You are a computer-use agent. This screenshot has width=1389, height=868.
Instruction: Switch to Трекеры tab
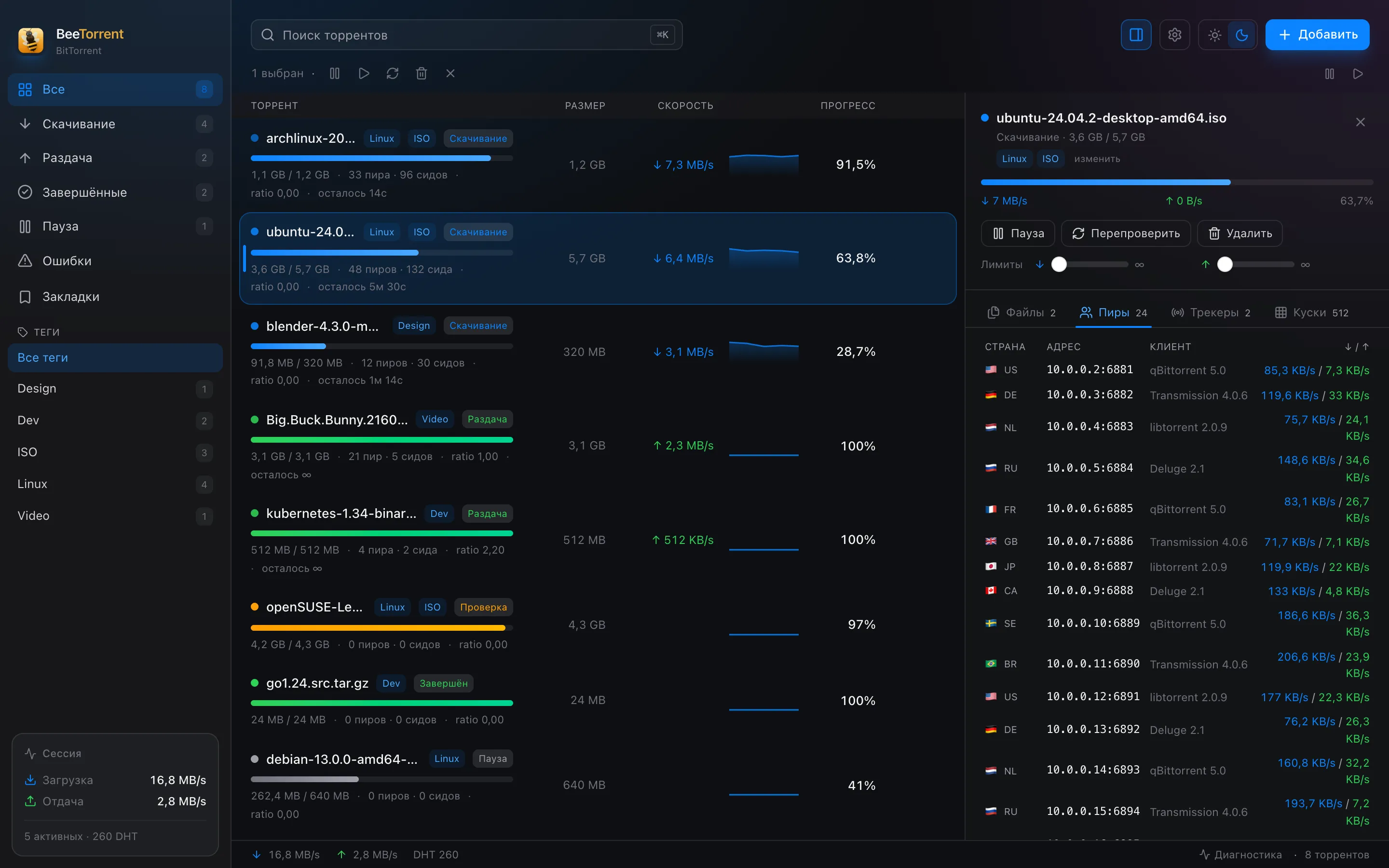(x=1211, y=312)
